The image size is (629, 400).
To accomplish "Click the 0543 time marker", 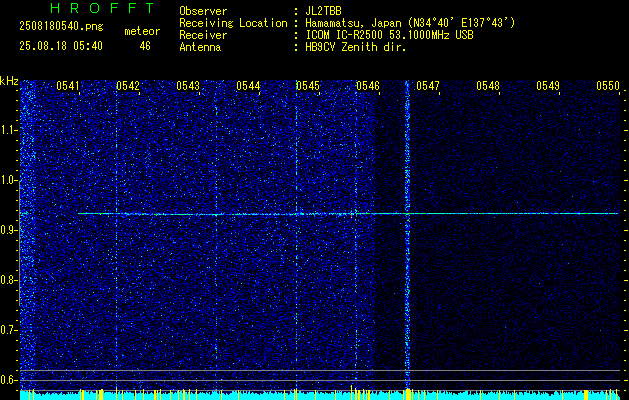I will pos(188,86).
